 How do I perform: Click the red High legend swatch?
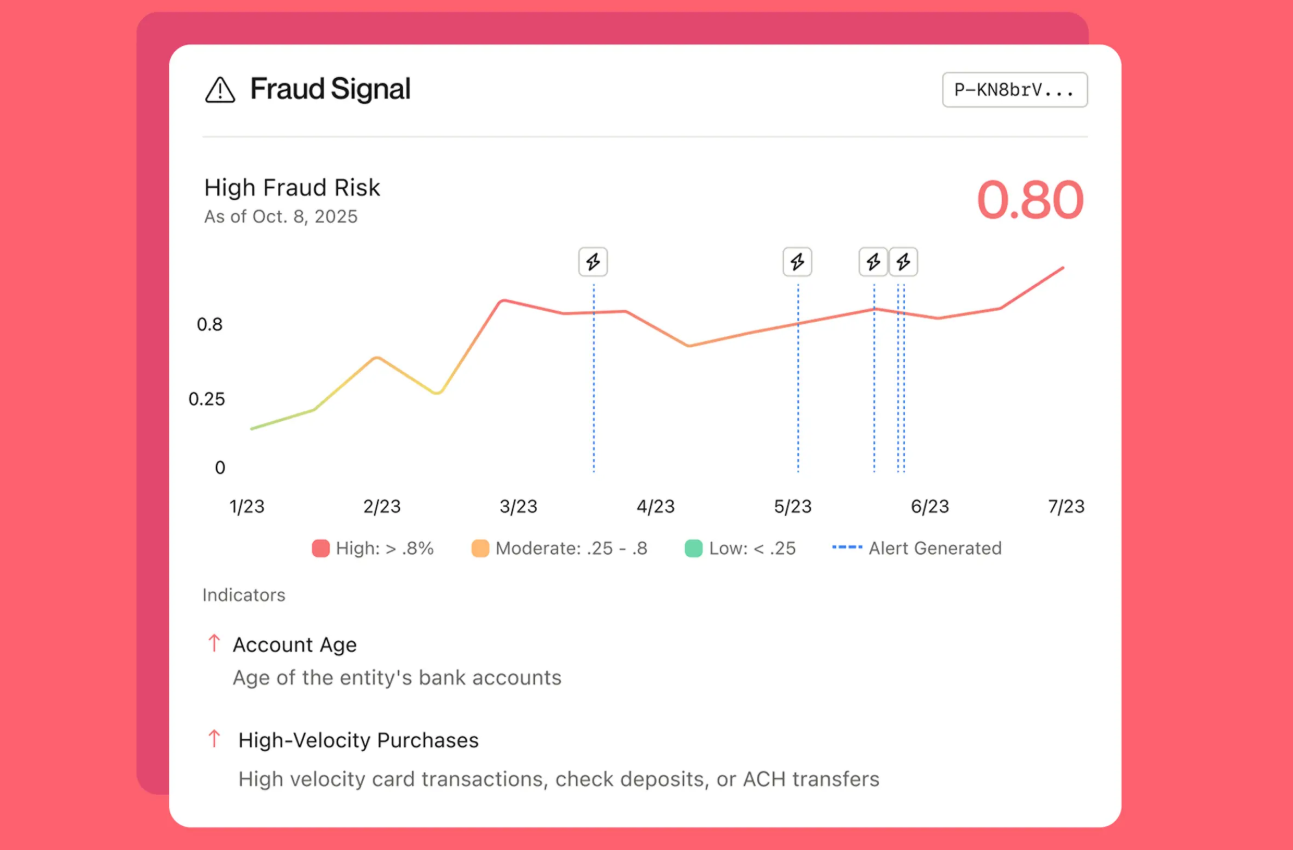321,548
